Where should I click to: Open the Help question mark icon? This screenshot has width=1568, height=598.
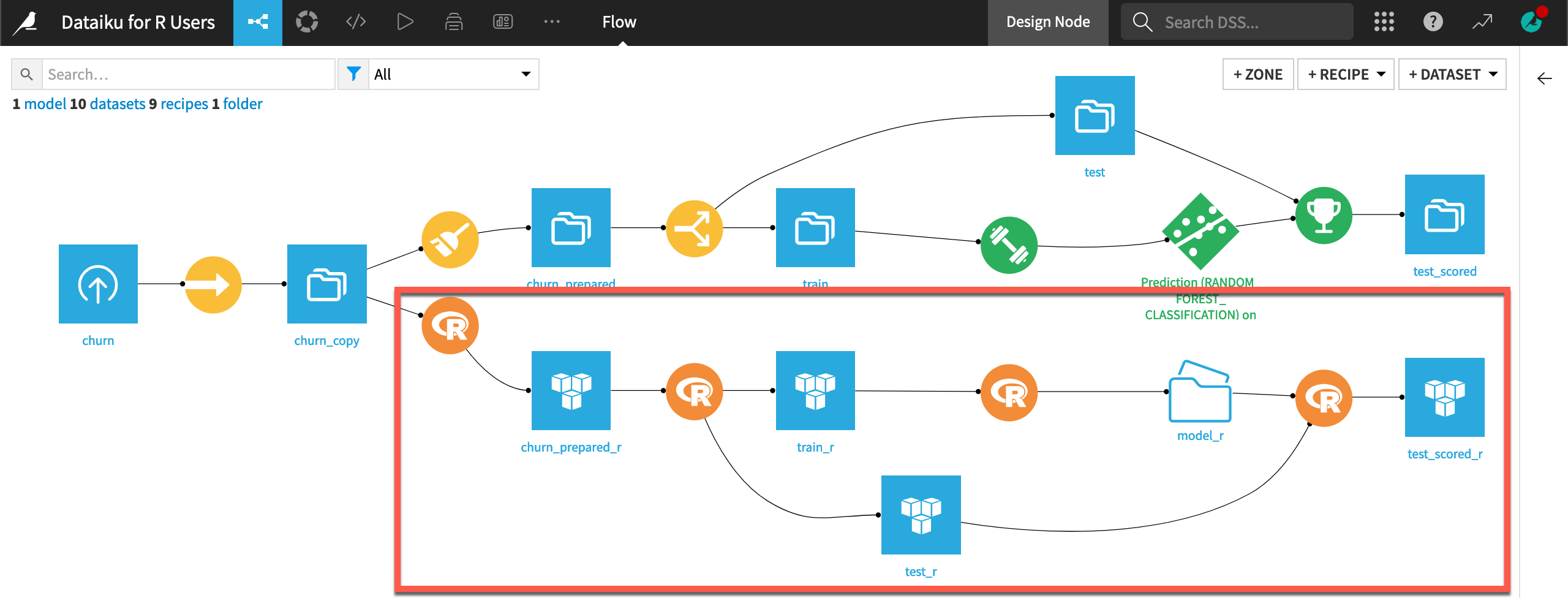pos(1433,21)
